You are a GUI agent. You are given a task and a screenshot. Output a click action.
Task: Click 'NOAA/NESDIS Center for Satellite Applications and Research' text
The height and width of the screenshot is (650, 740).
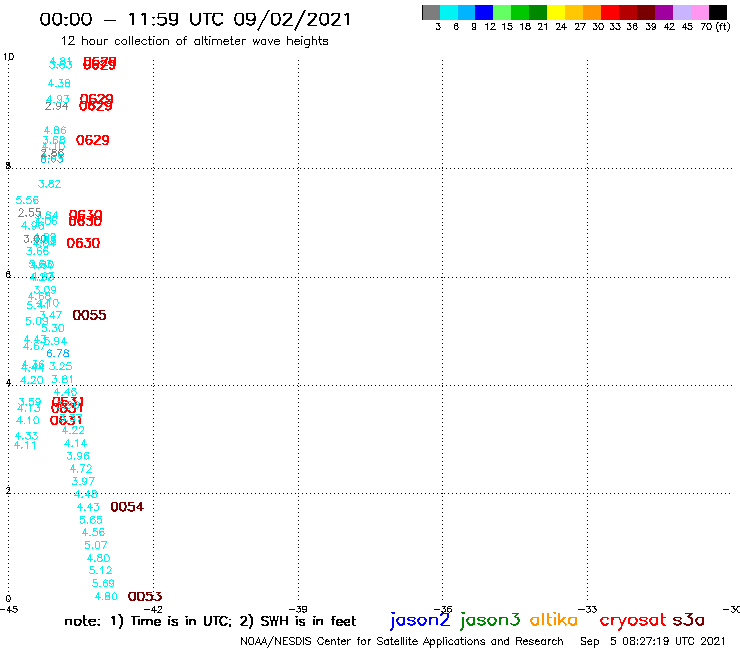(x=402, y=641)
